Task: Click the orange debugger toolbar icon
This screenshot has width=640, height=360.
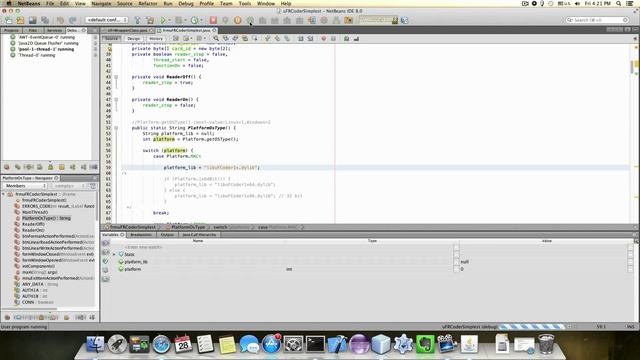Action: (x=238, y=20)
